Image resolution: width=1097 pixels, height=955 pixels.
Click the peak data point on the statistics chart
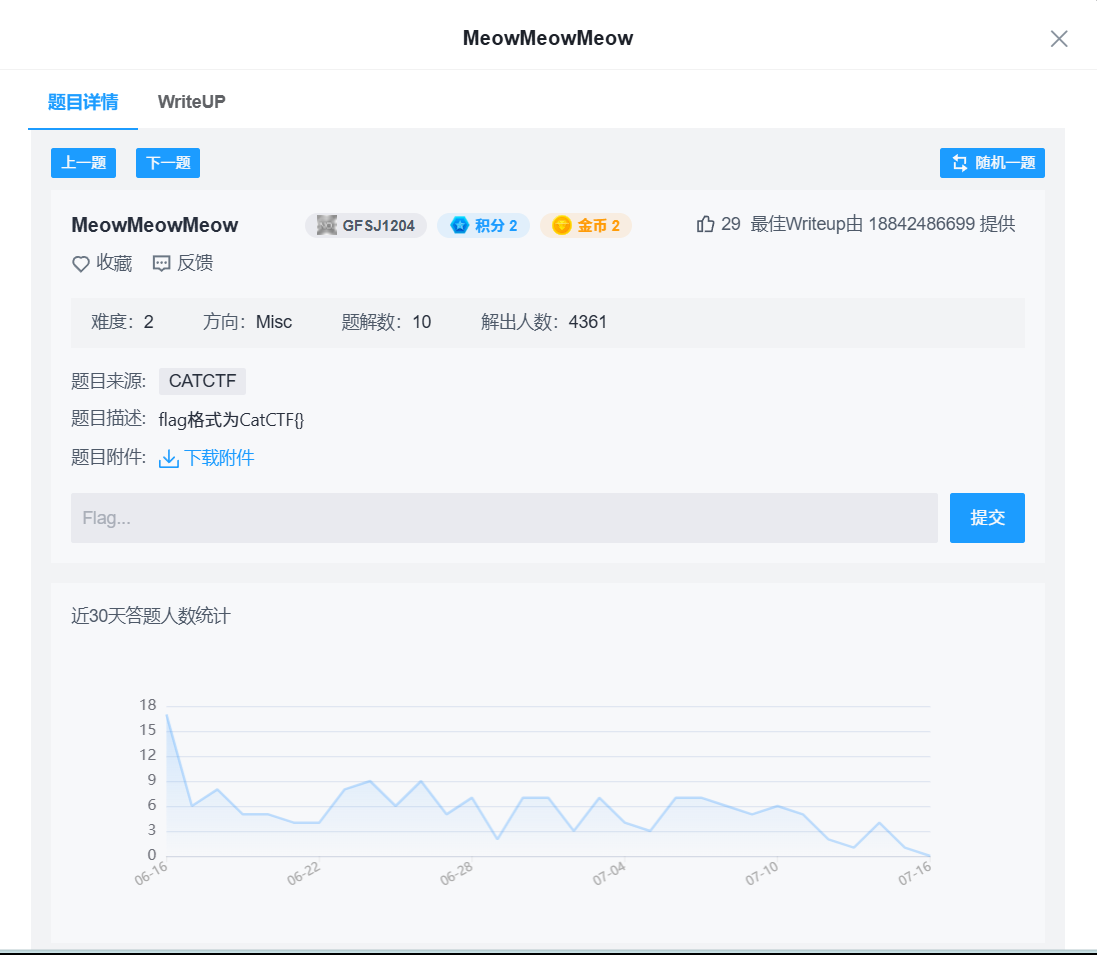click(166, 713)
